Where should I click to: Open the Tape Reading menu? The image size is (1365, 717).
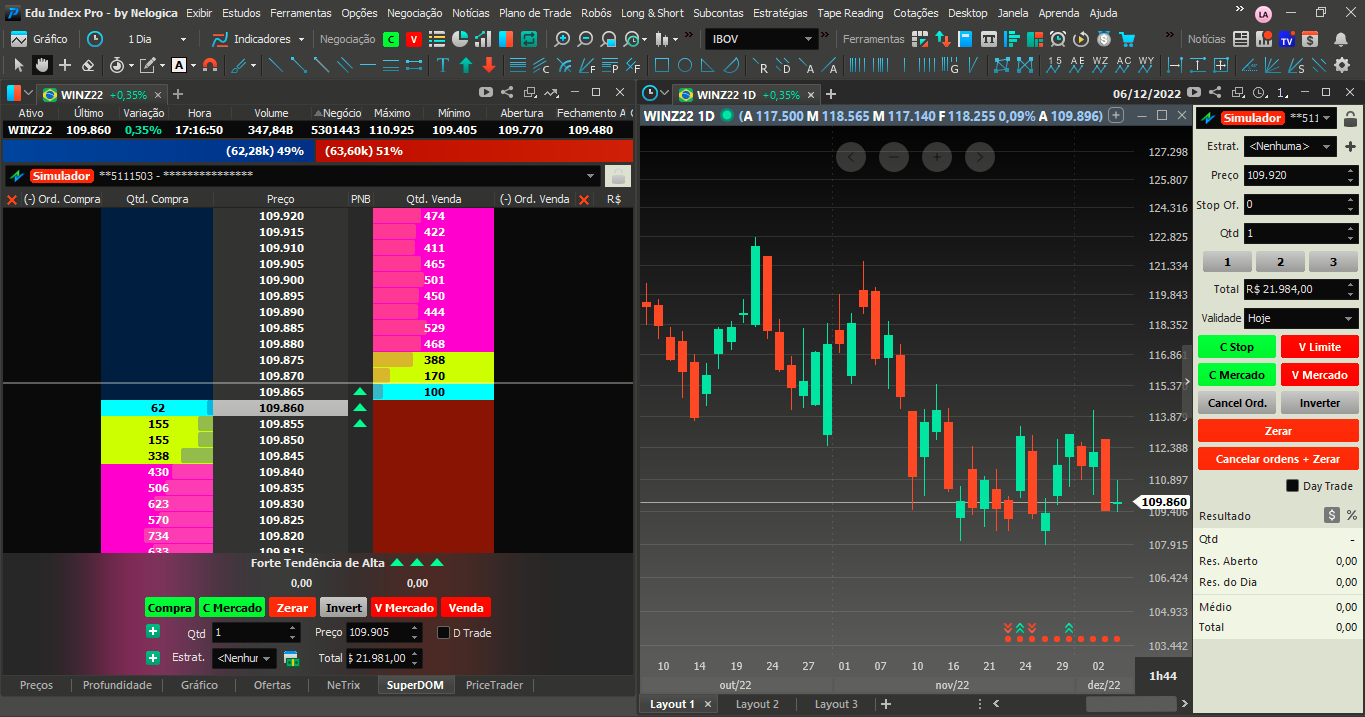coord(850,13)
